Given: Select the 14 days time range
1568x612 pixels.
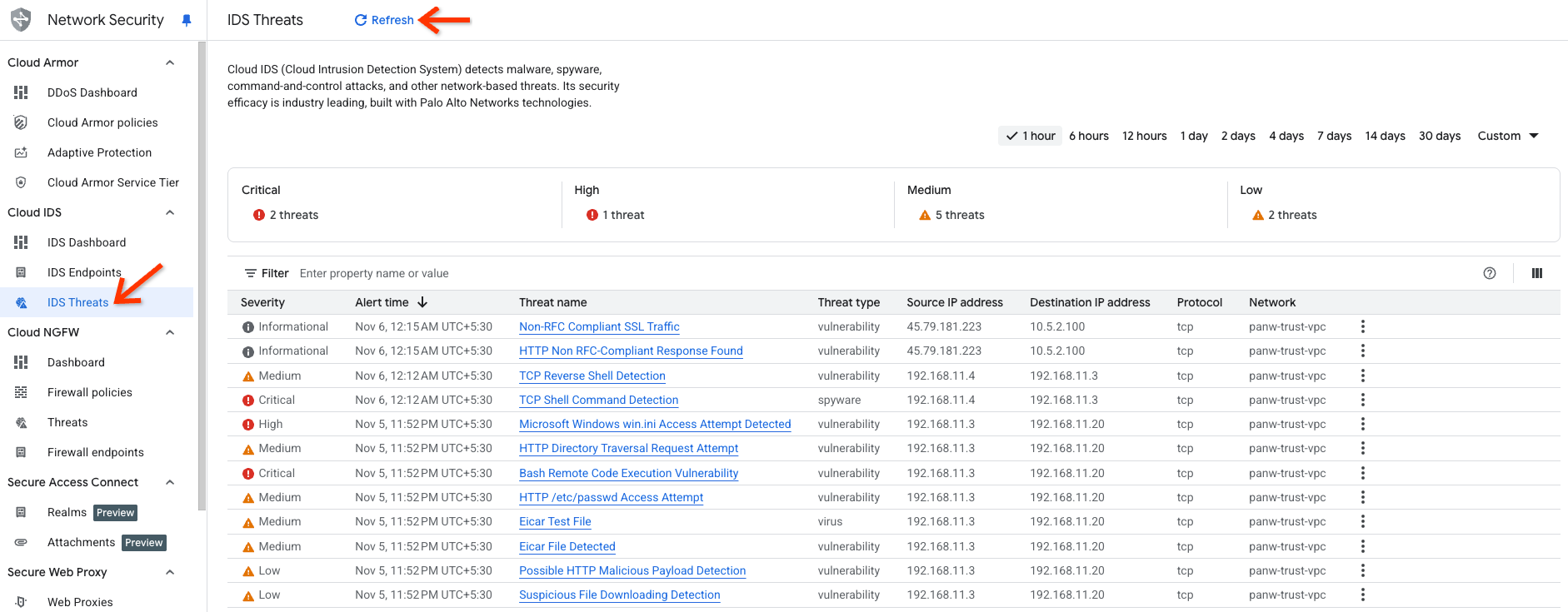Looking at the screenshot, I should (x=1385, y=136).
